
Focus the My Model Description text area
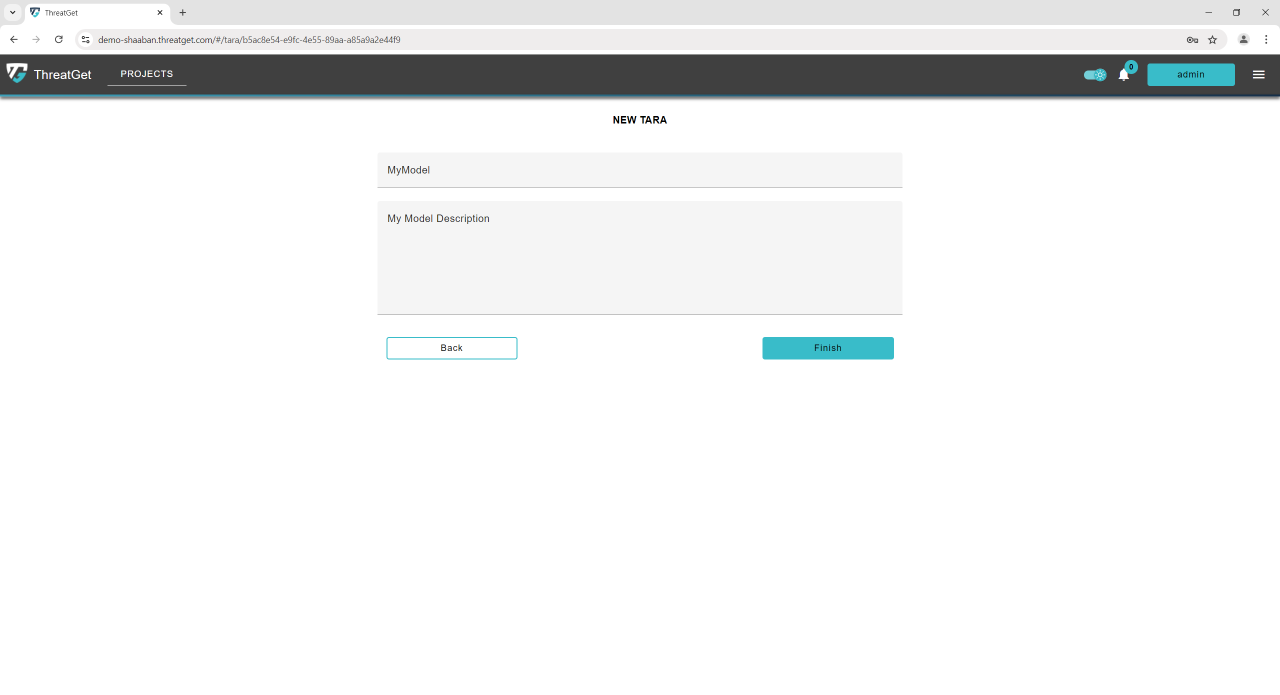(639, 258)
